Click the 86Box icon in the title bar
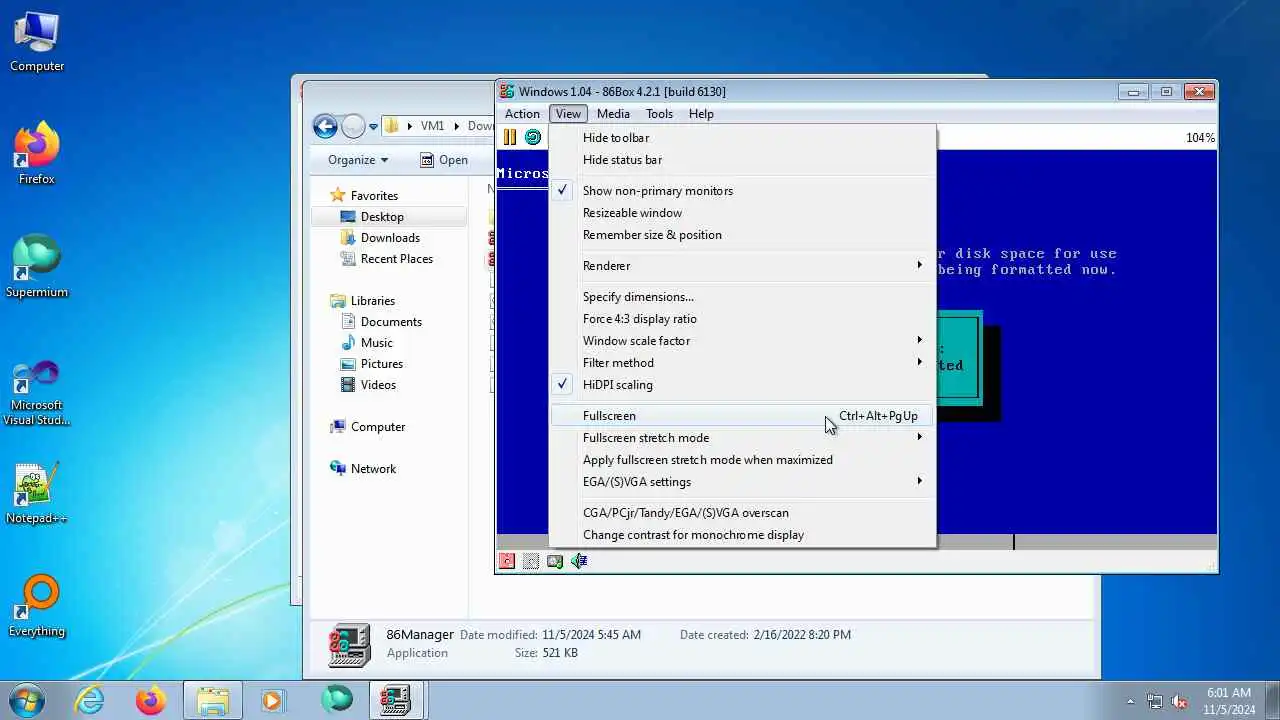The height and width of the screenshot is (720, 1280). 507,91
